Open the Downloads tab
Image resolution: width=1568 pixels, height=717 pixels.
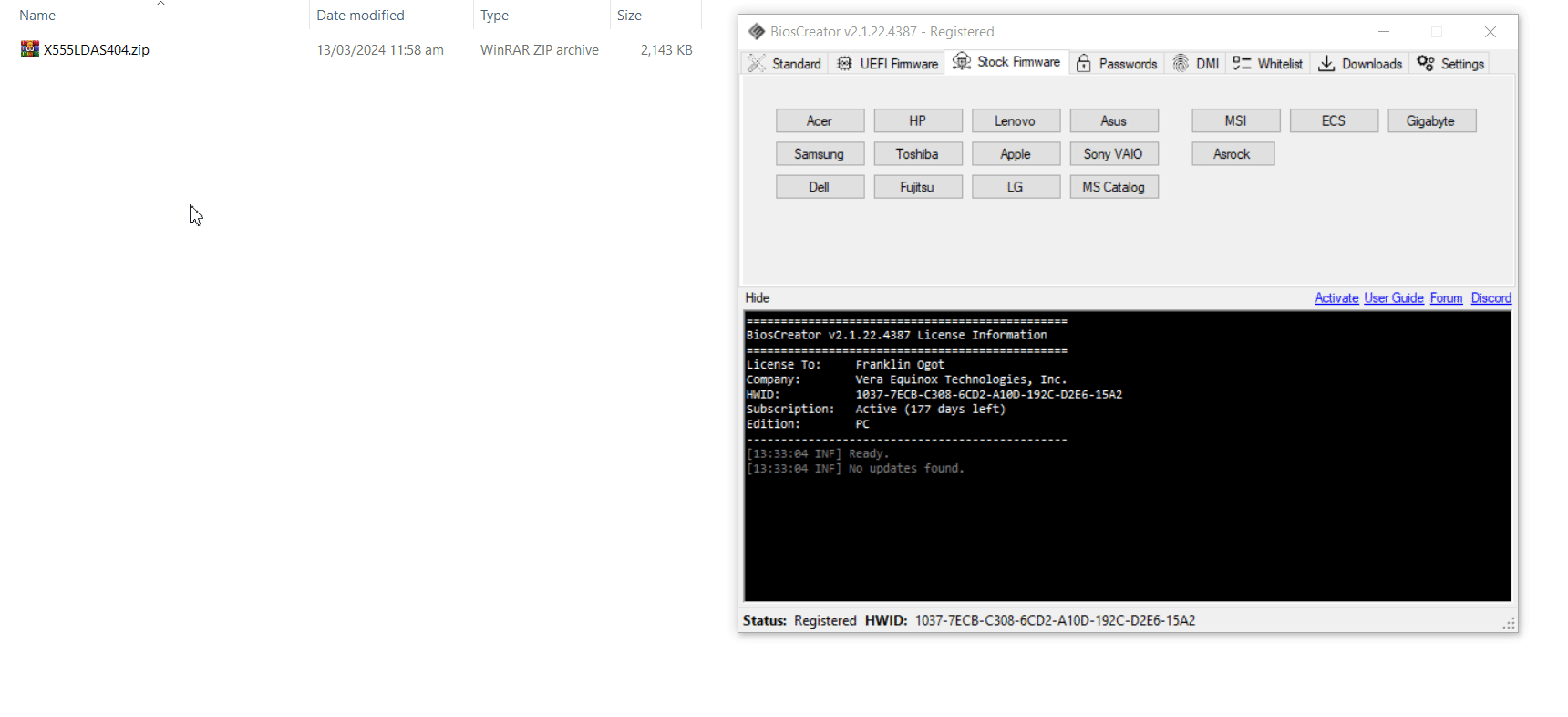coord(1360,63)
